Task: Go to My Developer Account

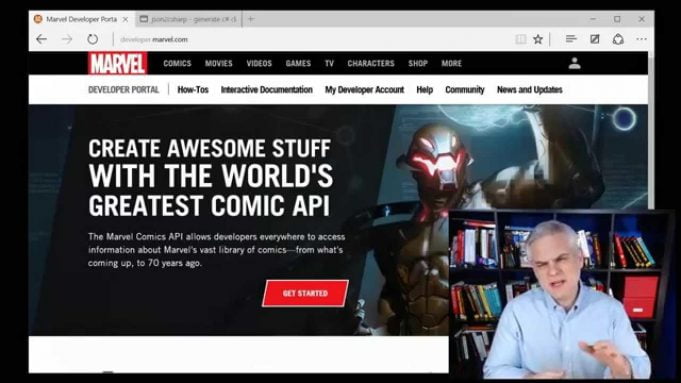Action: (x=364, y=90)
